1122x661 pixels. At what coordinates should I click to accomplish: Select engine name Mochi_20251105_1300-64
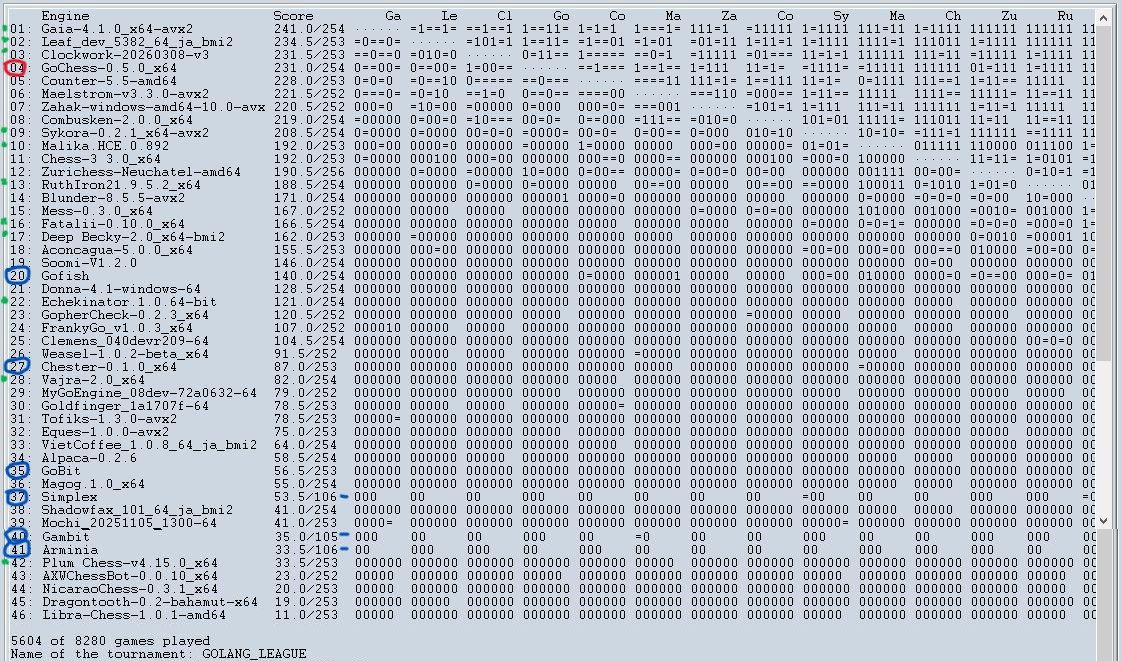point(129,523)
